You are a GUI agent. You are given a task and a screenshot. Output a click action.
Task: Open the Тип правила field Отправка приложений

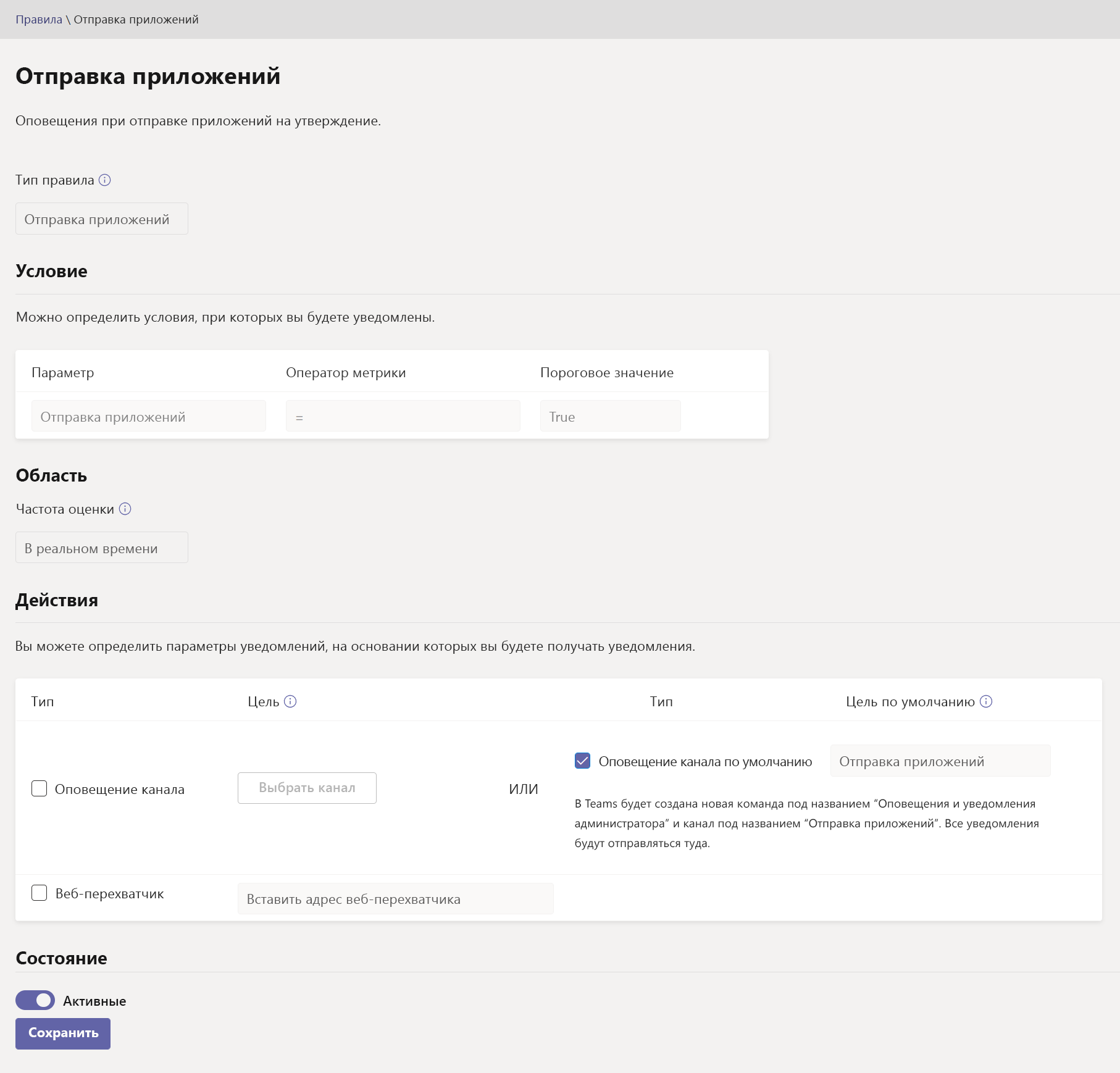(x=102, y=219)
